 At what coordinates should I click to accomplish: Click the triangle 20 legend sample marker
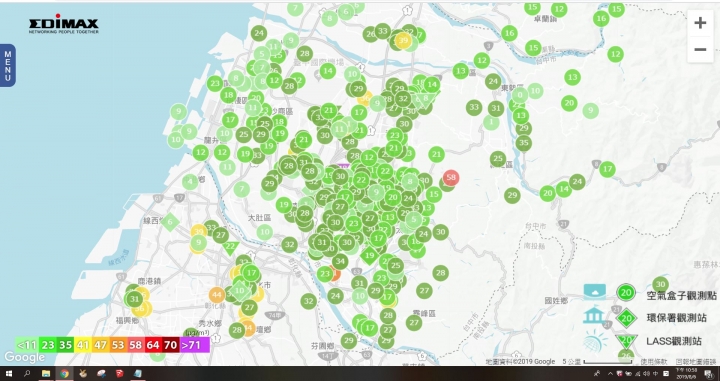(625, 341)
